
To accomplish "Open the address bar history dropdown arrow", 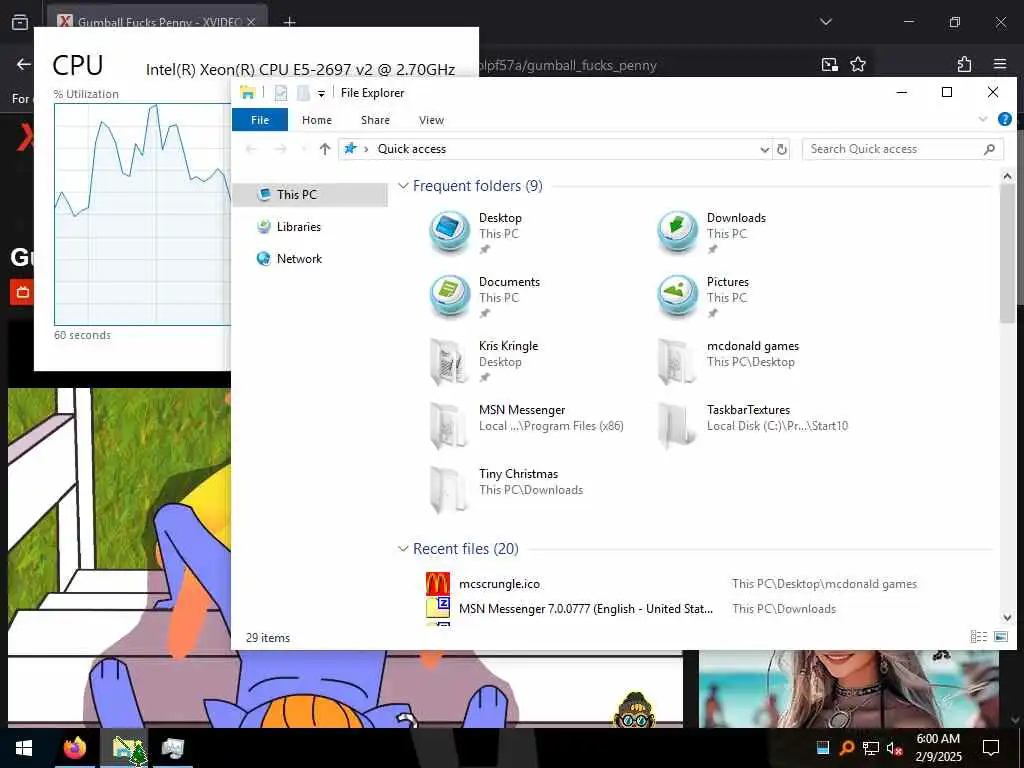I will tap(765, 150).
